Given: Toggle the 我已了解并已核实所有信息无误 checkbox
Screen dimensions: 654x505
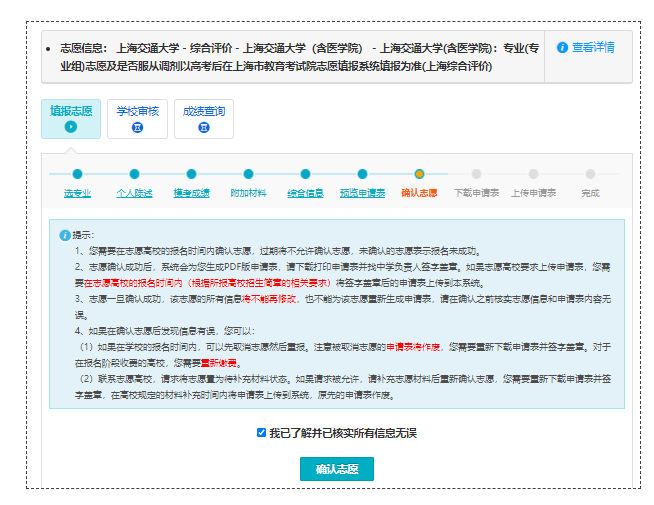Looking at the screenshot, I should click(262, 433).
